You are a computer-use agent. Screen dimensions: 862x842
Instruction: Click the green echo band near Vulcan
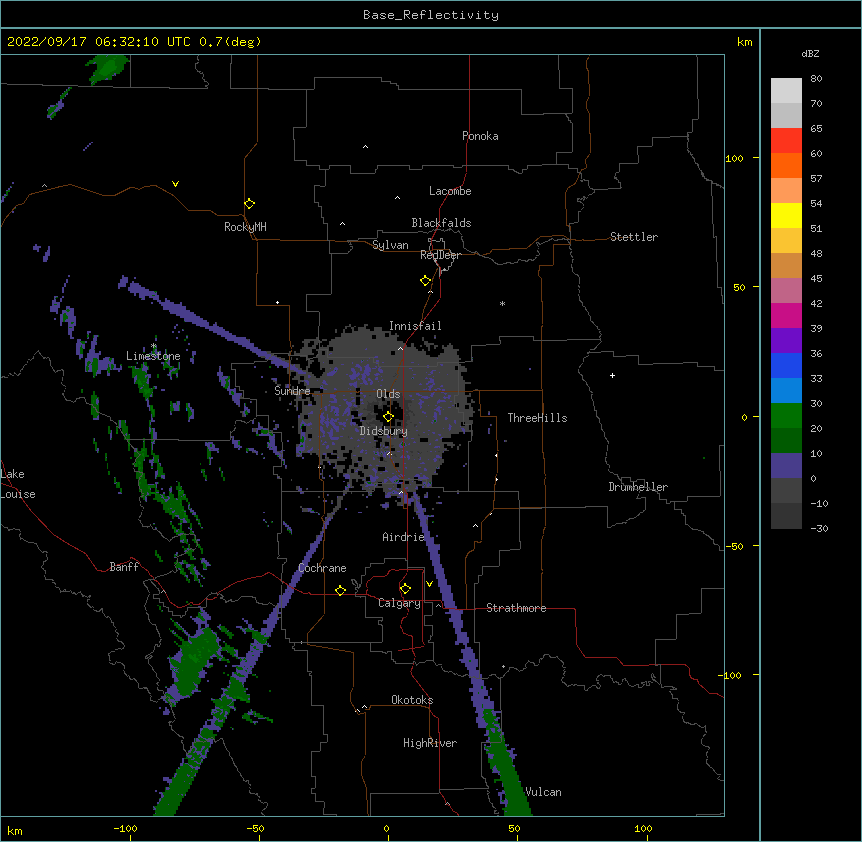[x=509, y=769]
